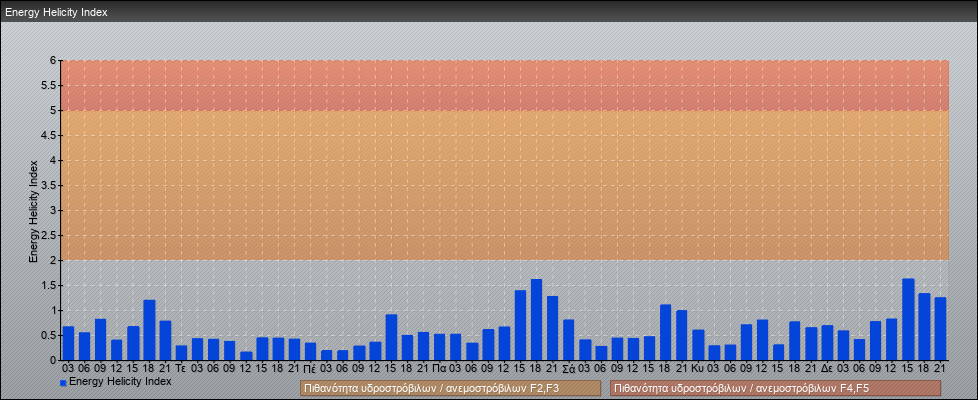Select the F4,F5 tornado probability legend box
The image size is (978, 400).
click(x=775, y=388)
